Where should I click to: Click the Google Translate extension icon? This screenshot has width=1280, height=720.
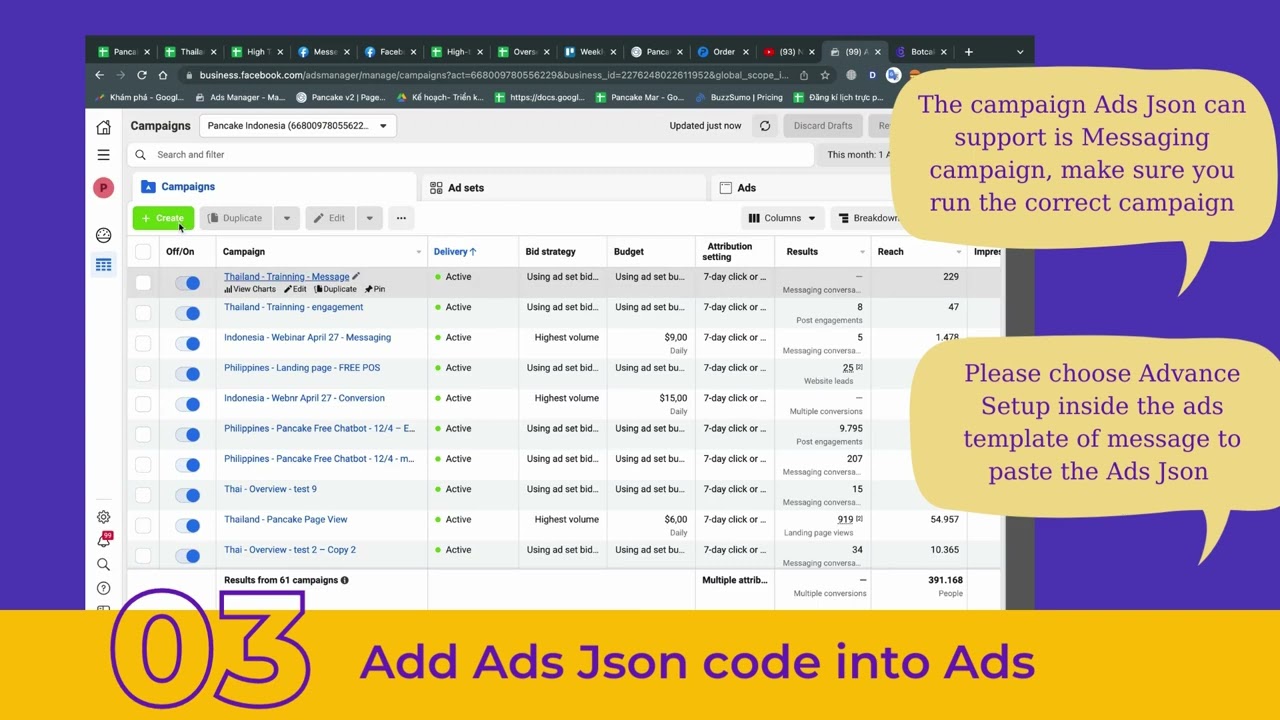click(893, 75)
